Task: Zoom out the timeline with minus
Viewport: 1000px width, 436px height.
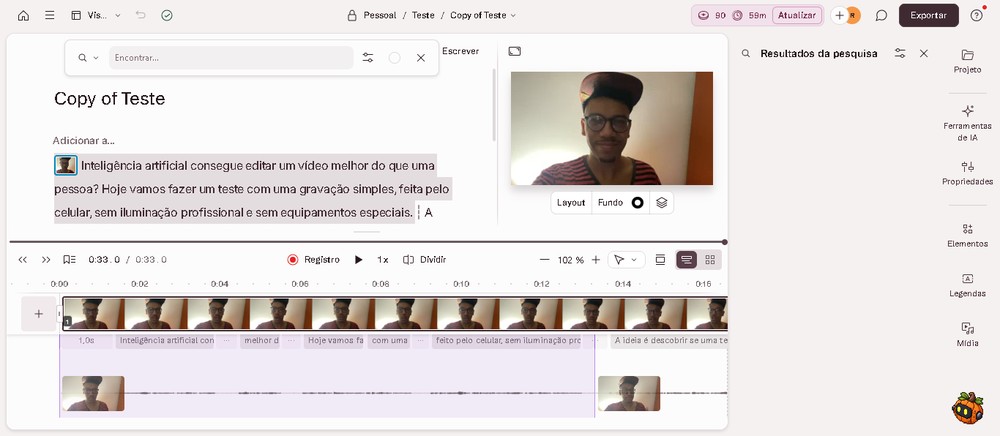Action: (544, 259)
